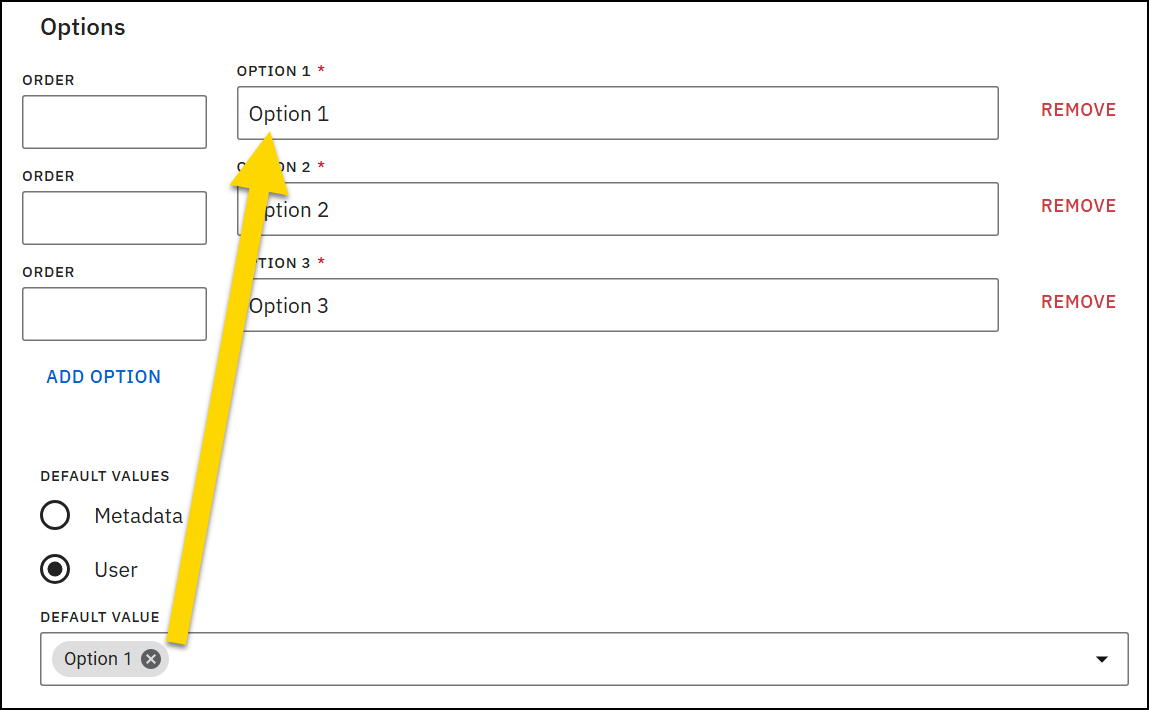Focus the third ORDER input box
This screenshot has height=710, width=1149.
[113, 313]
